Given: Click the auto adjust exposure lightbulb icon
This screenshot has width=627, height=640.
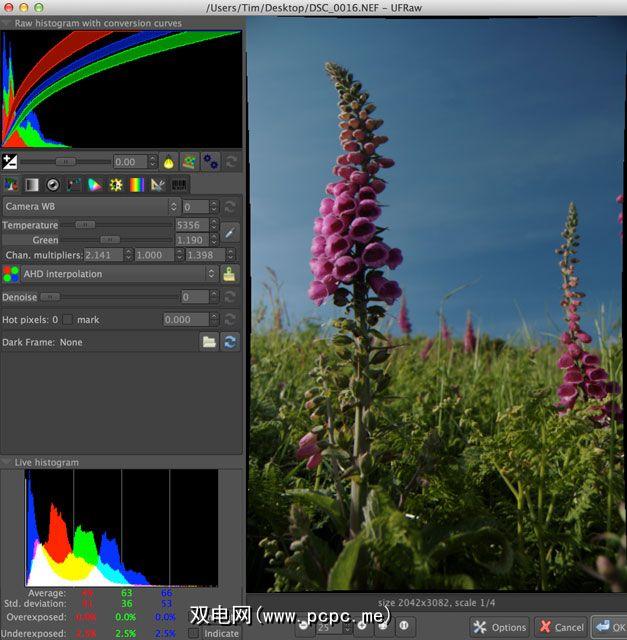Looking at the screenshot, I should [168, 161].
